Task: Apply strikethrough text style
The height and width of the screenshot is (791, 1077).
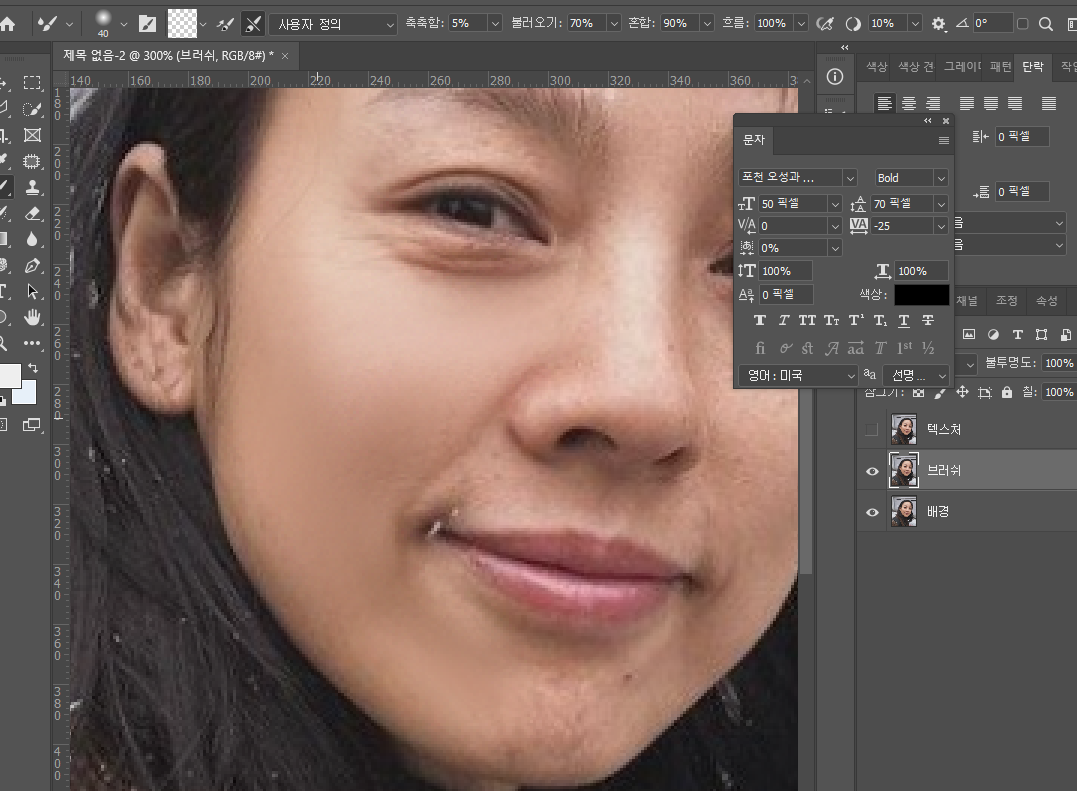Action: click(927, 321)
